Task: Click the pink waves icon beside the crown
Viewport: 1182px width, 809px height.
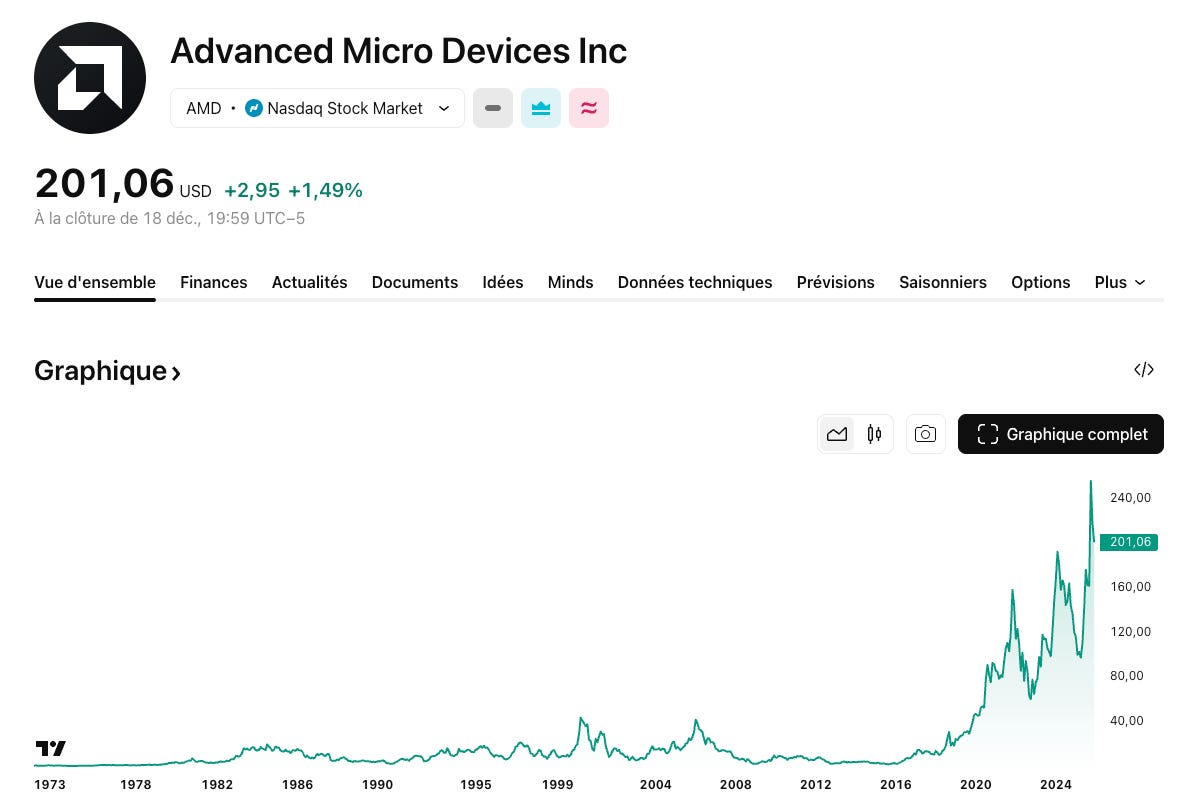Action: click(x=589, y=108)
